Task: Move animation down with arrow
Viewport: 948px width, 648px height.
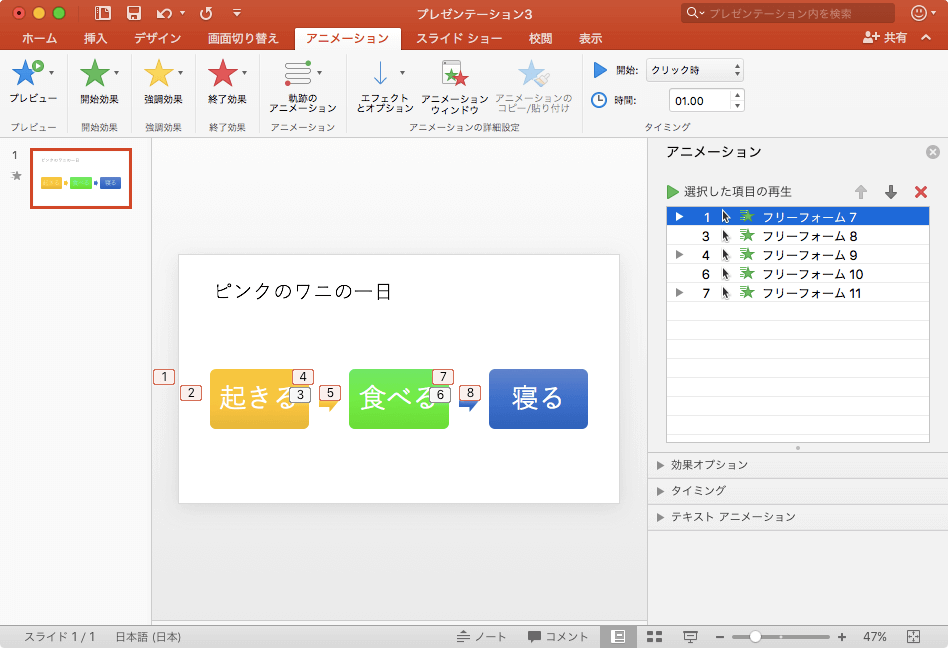Action: click(x=891, y=192)
